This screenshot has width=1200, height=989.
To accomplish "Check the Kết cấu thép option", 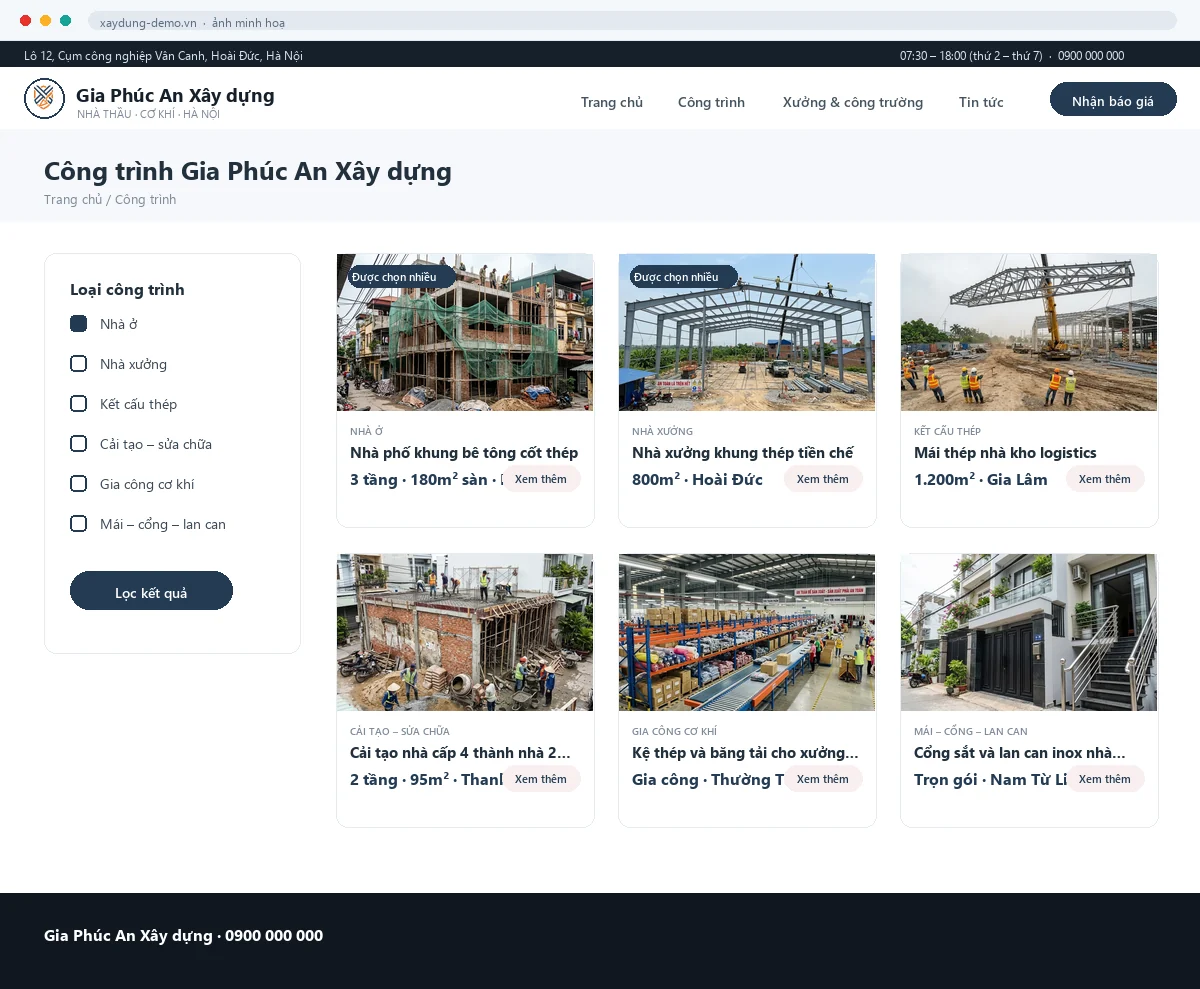I will [x=79, y=404].
